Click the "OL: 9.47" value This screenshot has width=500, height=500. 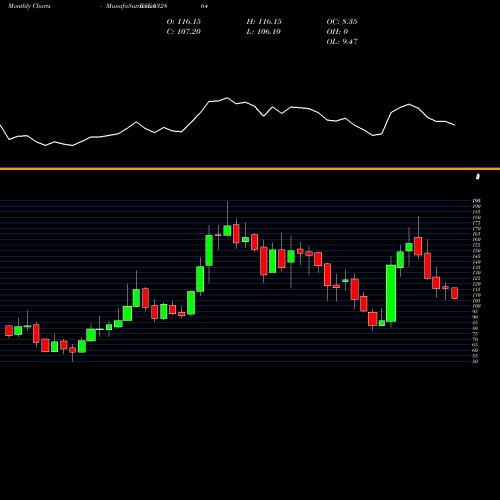click(342, 42)
